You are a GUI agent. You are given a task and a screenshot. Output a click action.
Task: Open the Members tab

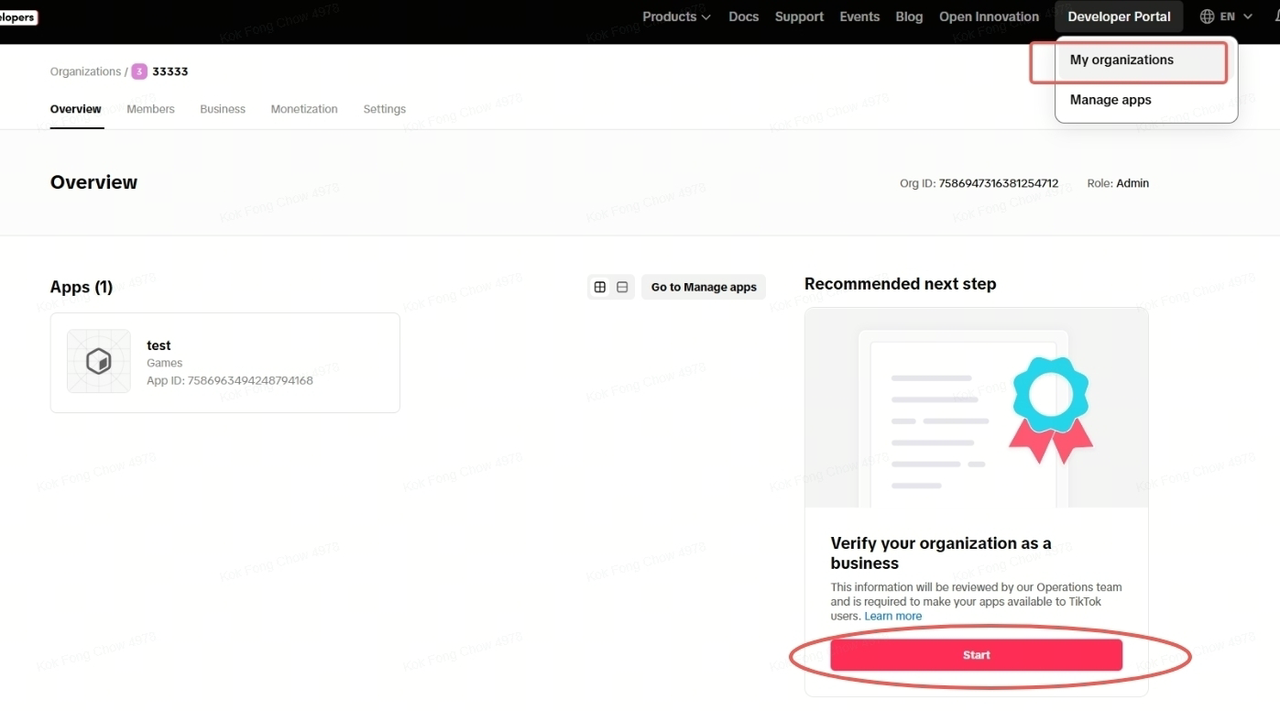(151, 109)
